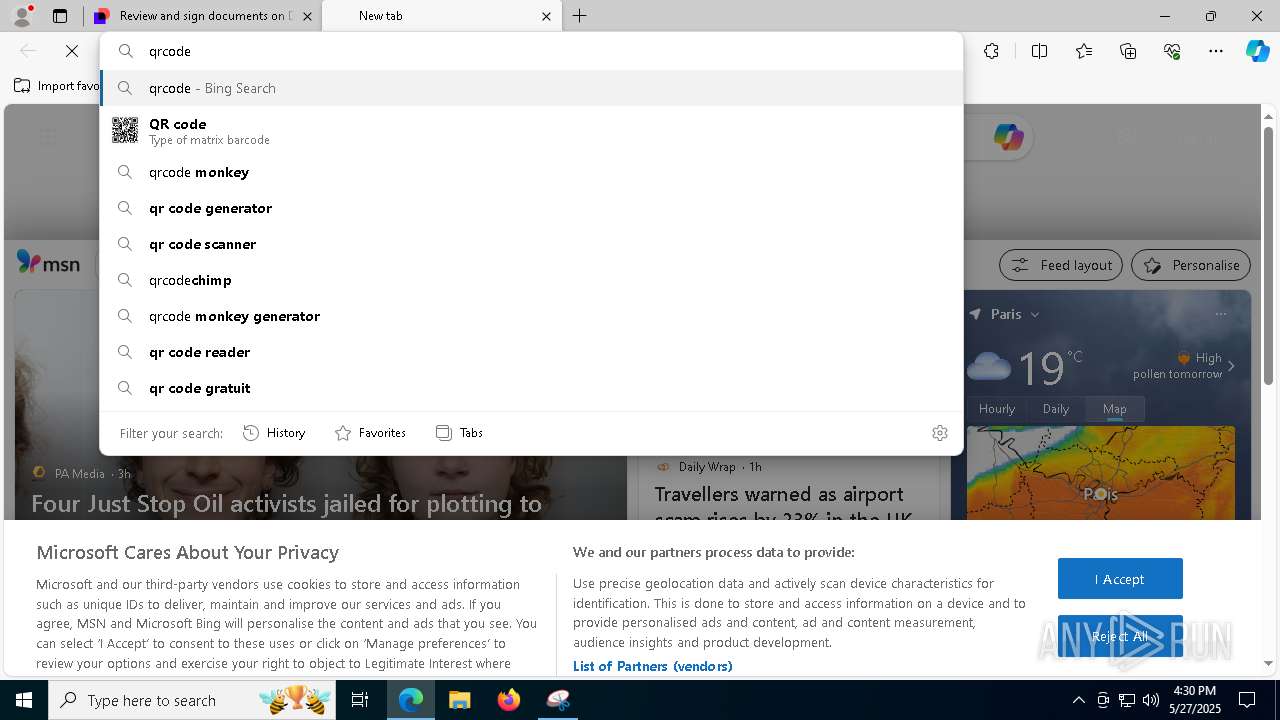This screenshot has width=1280, height=720.
Task: Open Just Stop Oil activists news story
Action: (286, 504)
